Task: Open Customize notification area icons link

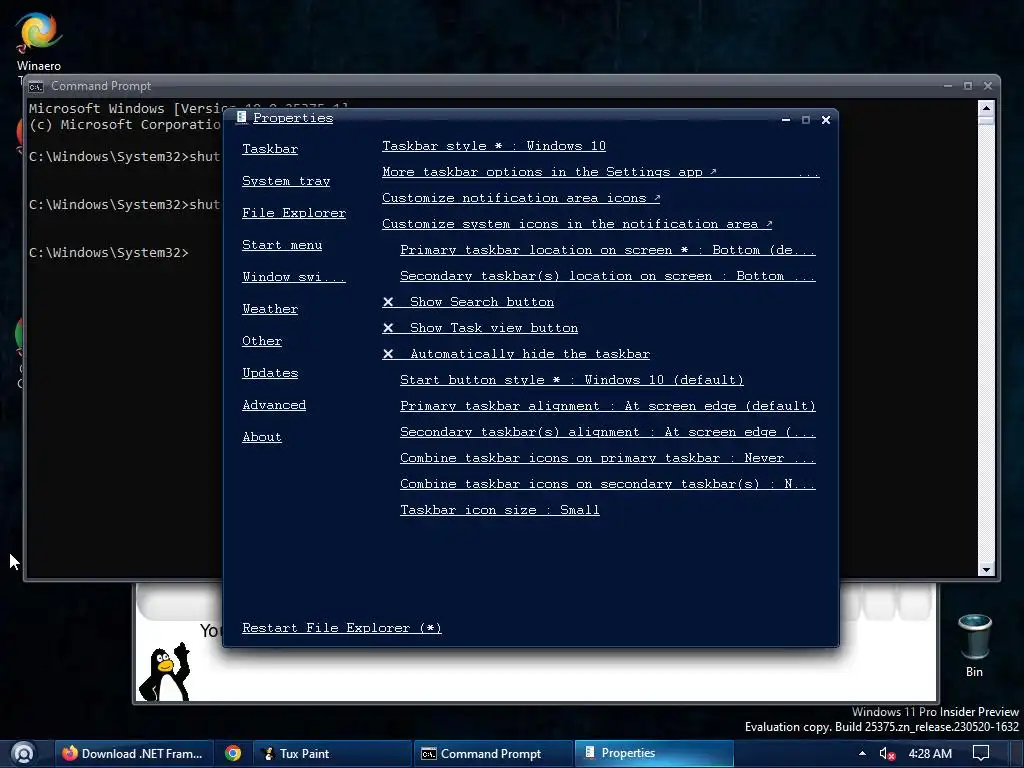Action: [x=521, y=199]
